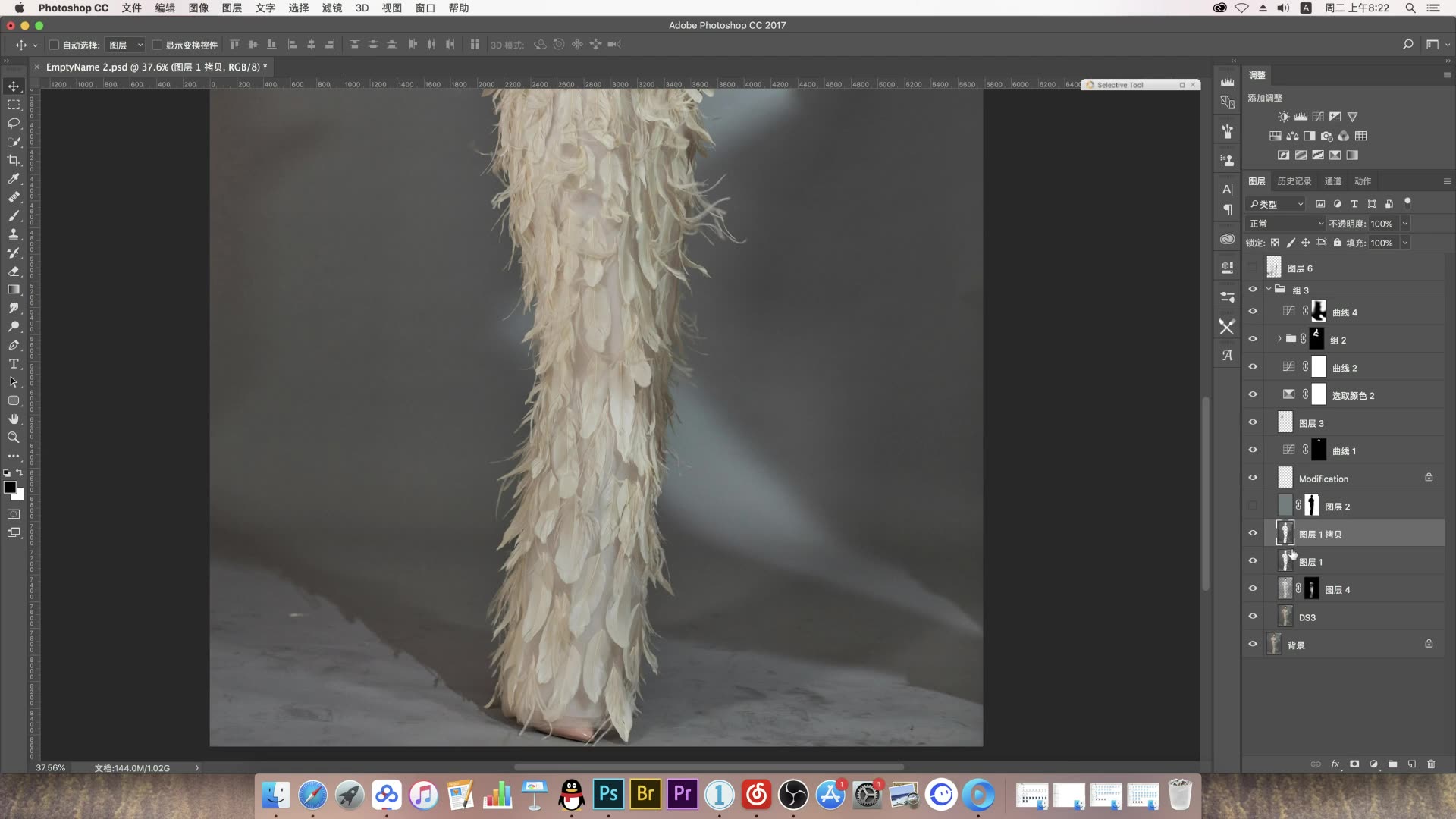Hide the Modification layer

click(1253, 478)
